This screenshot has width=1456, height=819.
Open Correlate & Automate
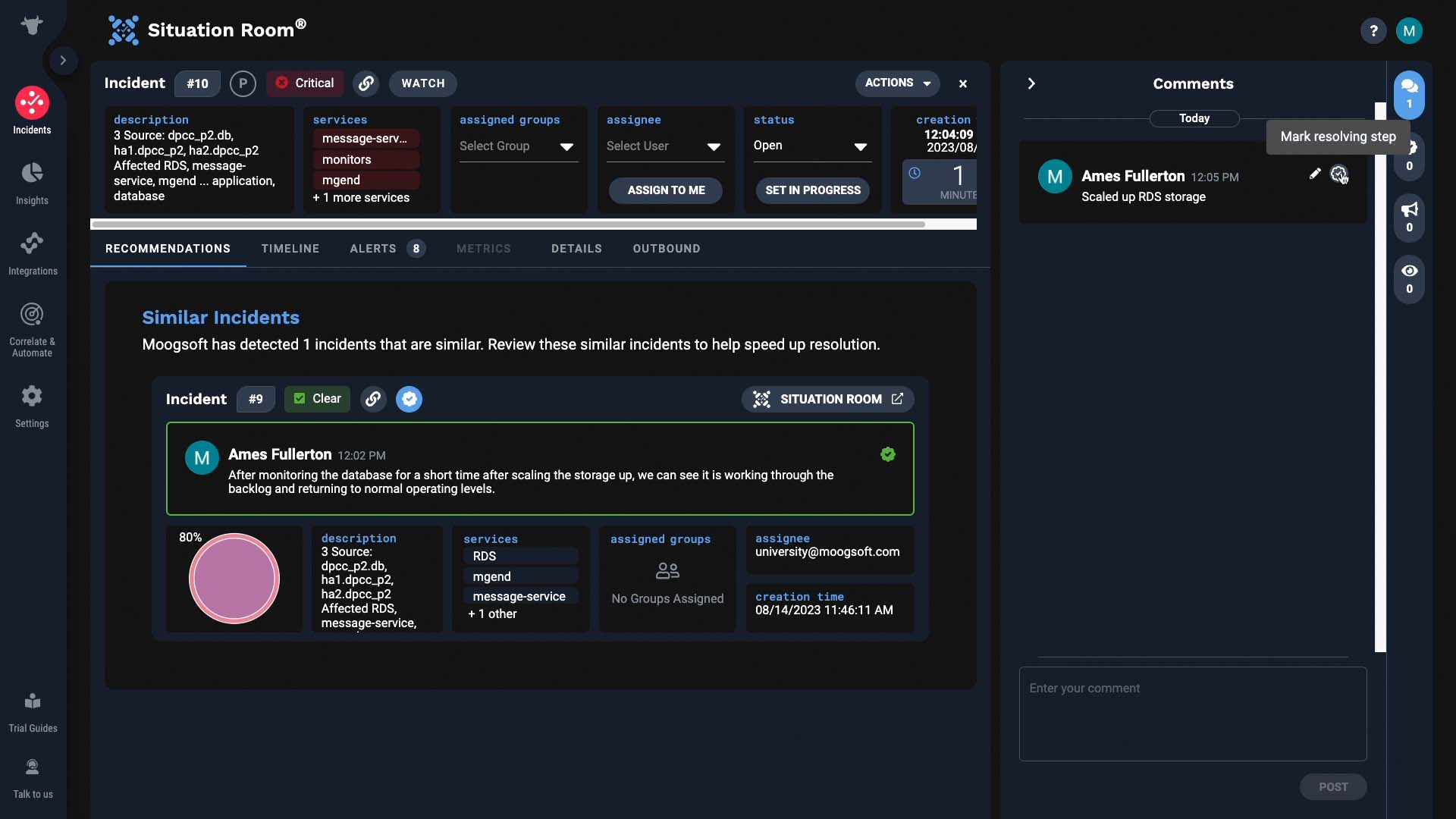[x=32, y=329]
